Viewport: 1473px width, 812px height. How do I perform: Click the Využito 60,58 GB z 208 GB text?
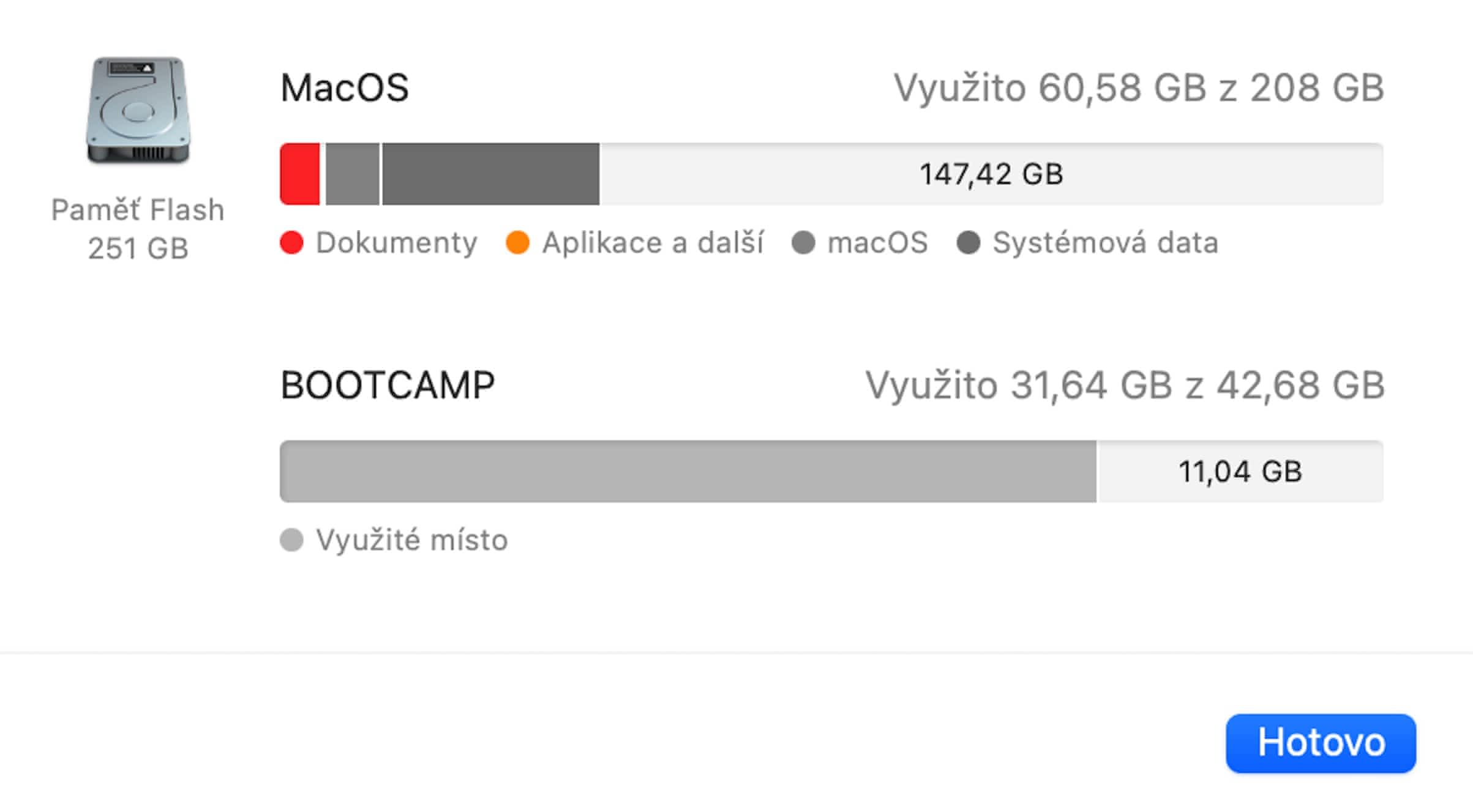pyautogui.click(x=1139, y=88)
